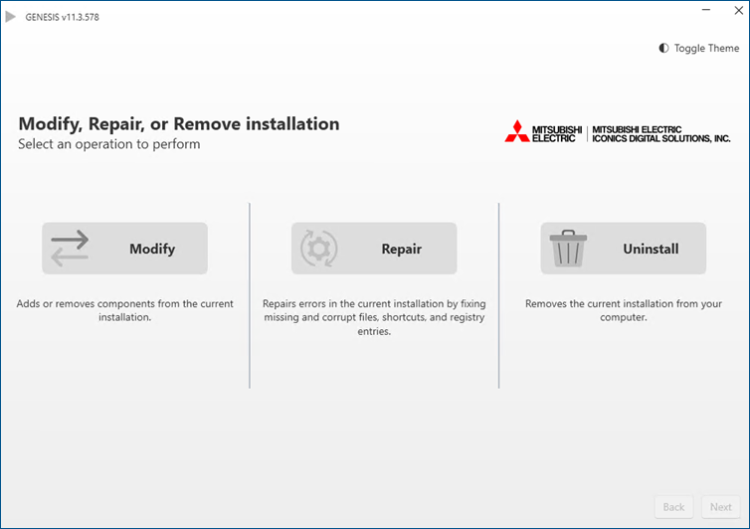Screen dimensions: 750x529
Task: Click the GENESIS v11.3.578 window title
Action: click(x=62, y=17)
